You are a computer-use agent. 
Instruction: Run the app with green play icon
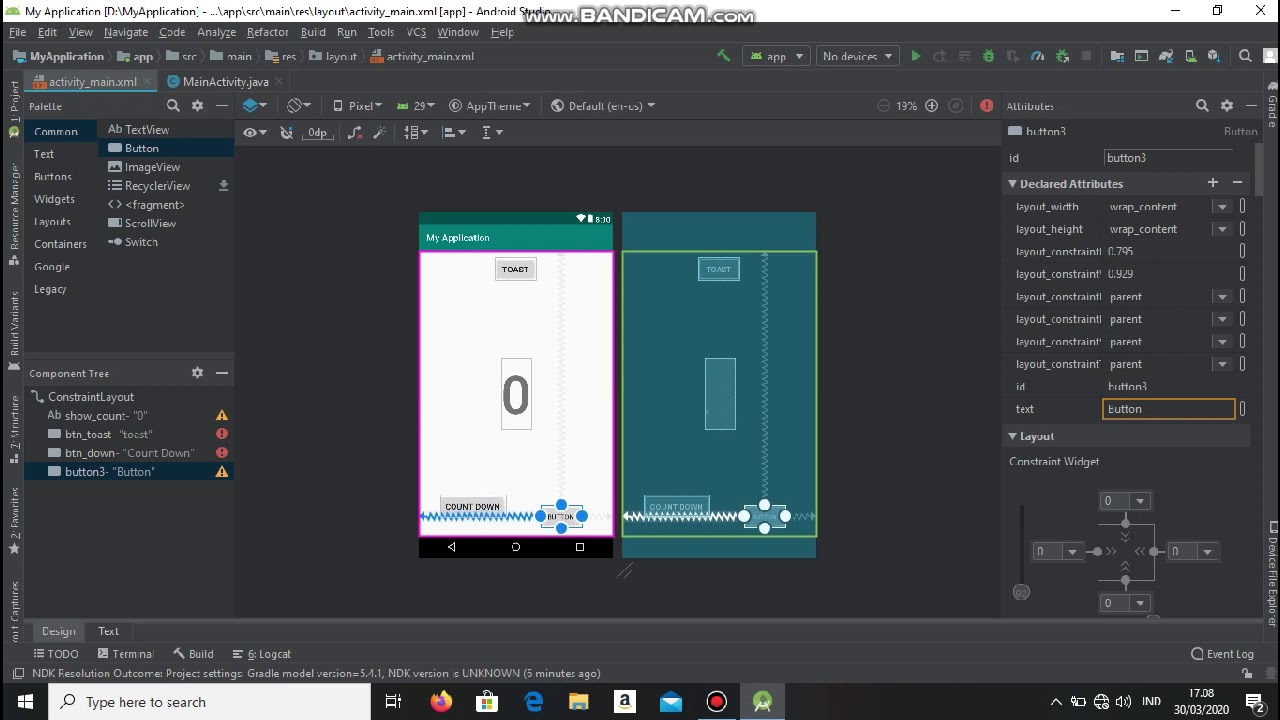(x=915, y=56)
